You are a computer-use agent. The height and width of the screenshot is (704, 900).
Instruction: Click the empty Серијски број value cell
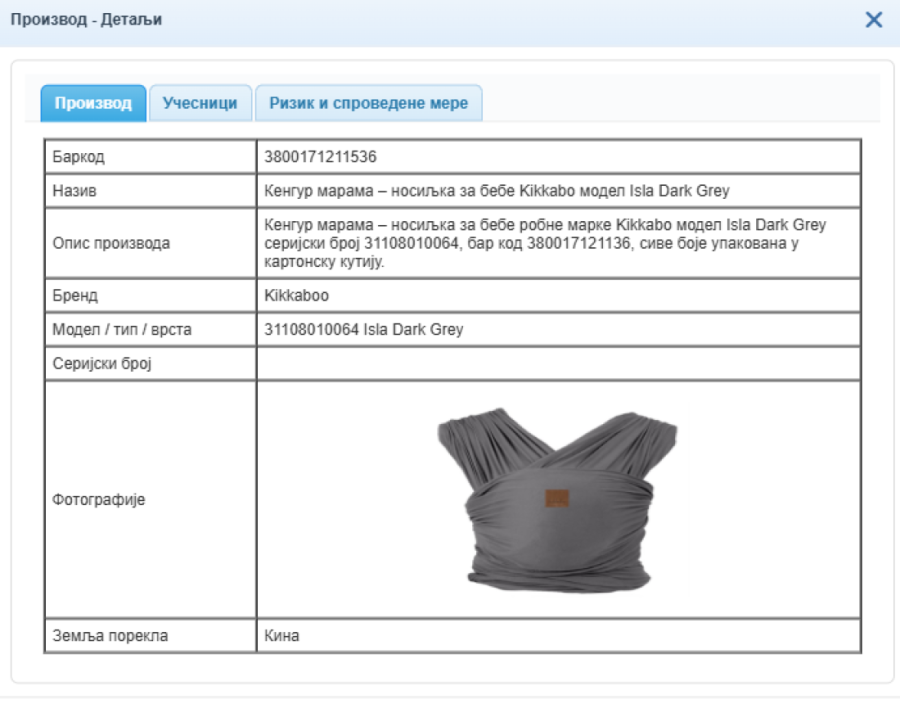pyautogui.click(x=558, y=364)
